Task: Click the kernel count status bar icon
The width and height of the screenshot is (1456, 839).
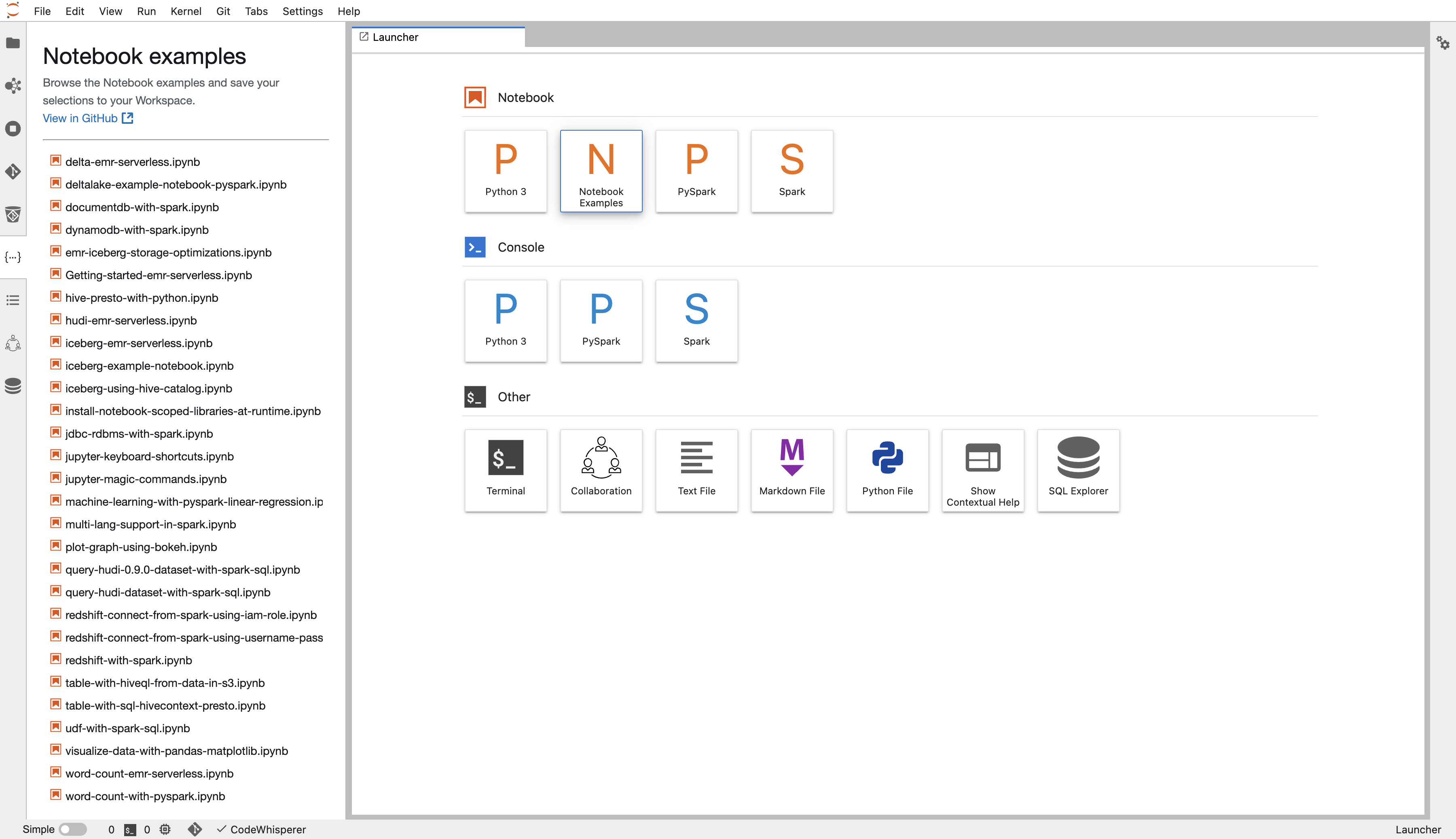Action: 165,829
